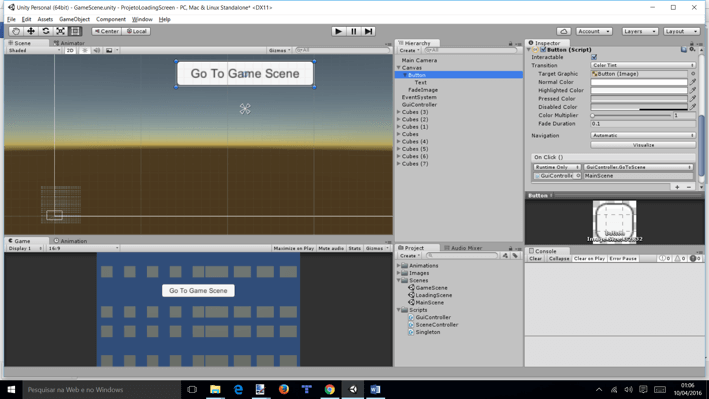This screenshot has width=709, height=399.
Task: Pick Highlighted Color with eyedropper
Action: pyautogui.click(x=692, y=90)
